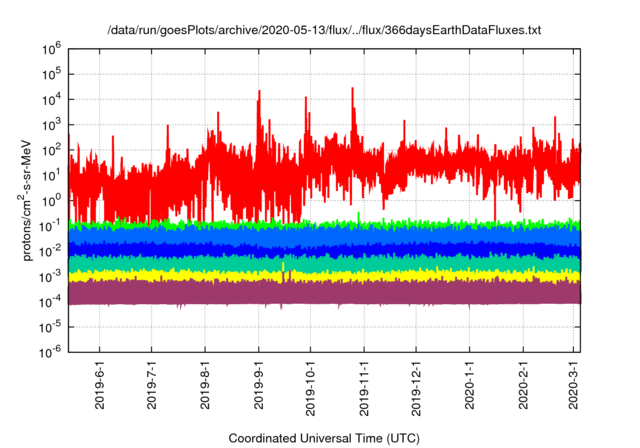Image resolution: width=640 pixels, height=448 pixels.
Task: Click the 2020-2-1 date tick label
Action: tap(523, 385)
